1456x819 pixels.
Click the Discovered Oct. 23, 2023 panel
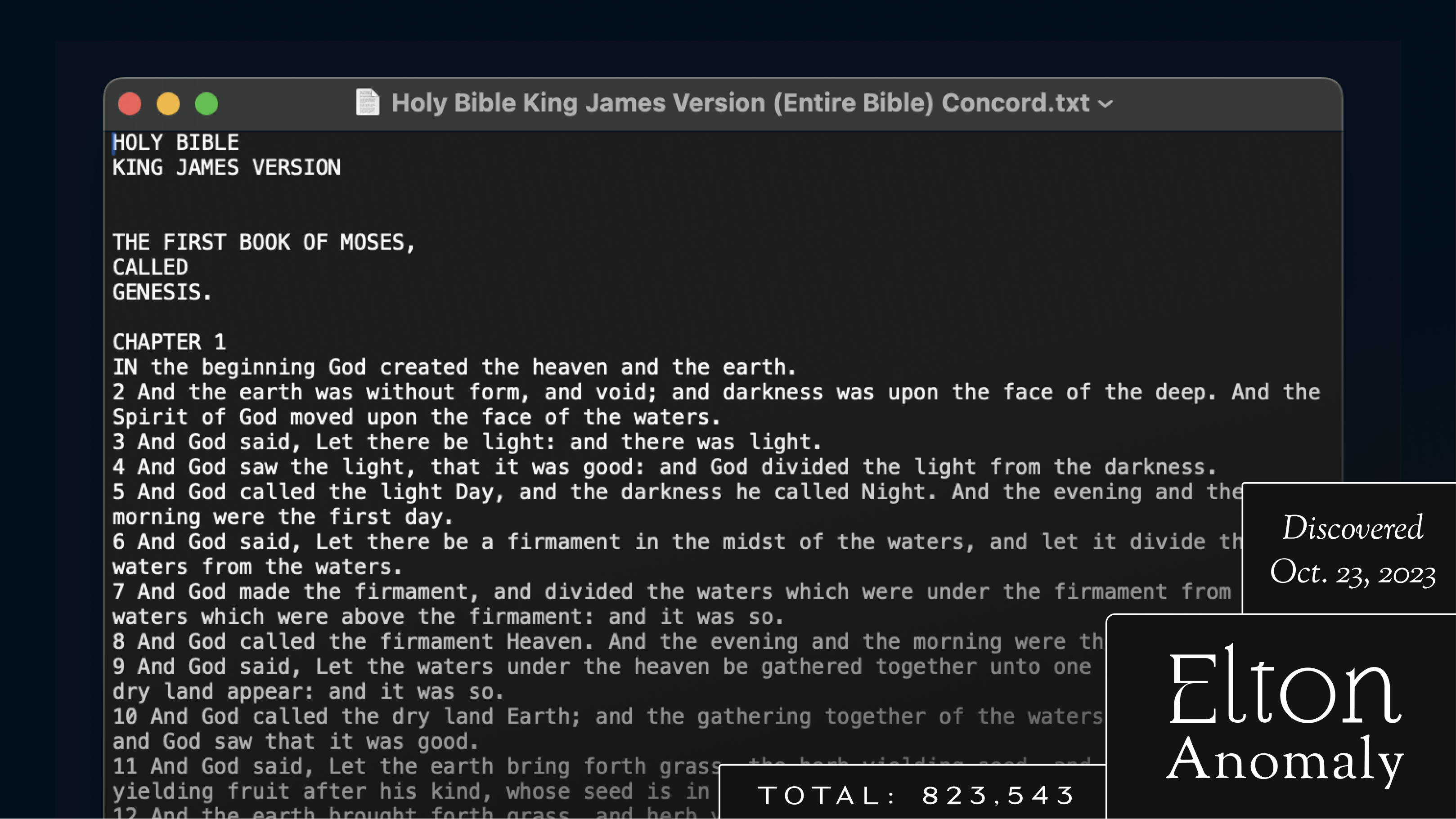(1351, 548)
